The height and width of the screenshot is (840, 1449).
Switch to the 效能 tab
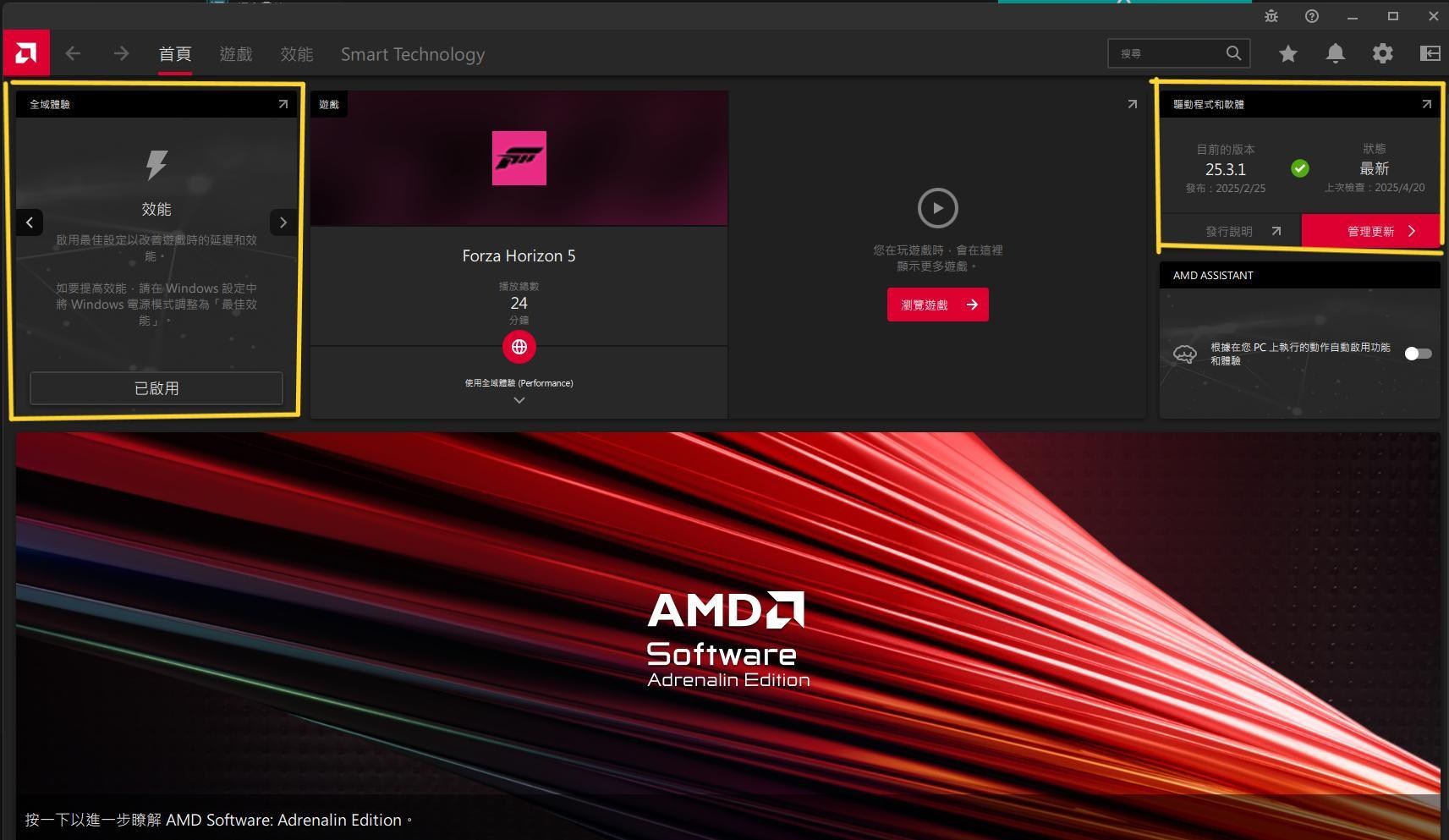297,54
